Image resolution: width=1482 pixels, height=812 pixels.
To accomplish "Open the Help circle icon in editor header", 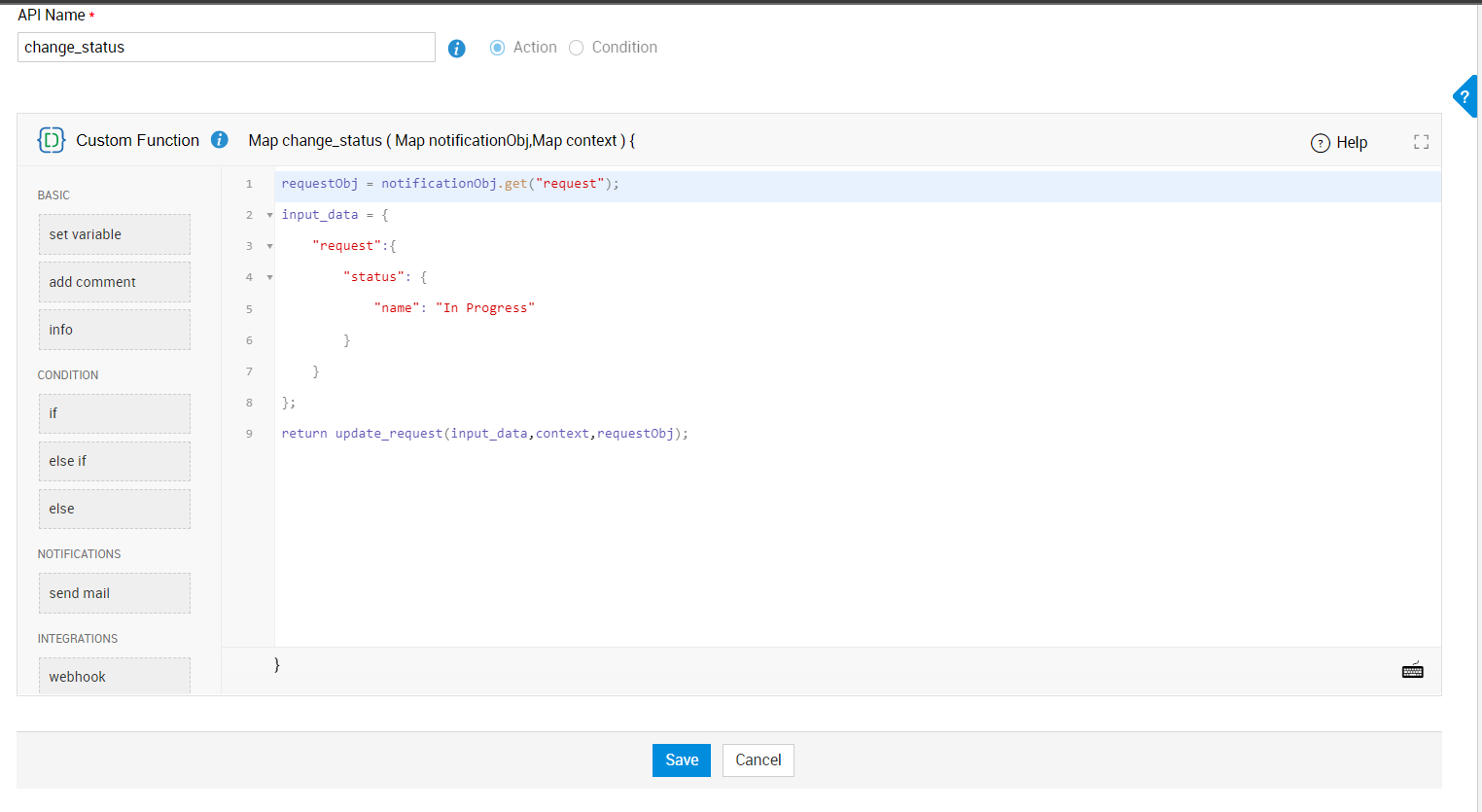I will coord(1320,143).
